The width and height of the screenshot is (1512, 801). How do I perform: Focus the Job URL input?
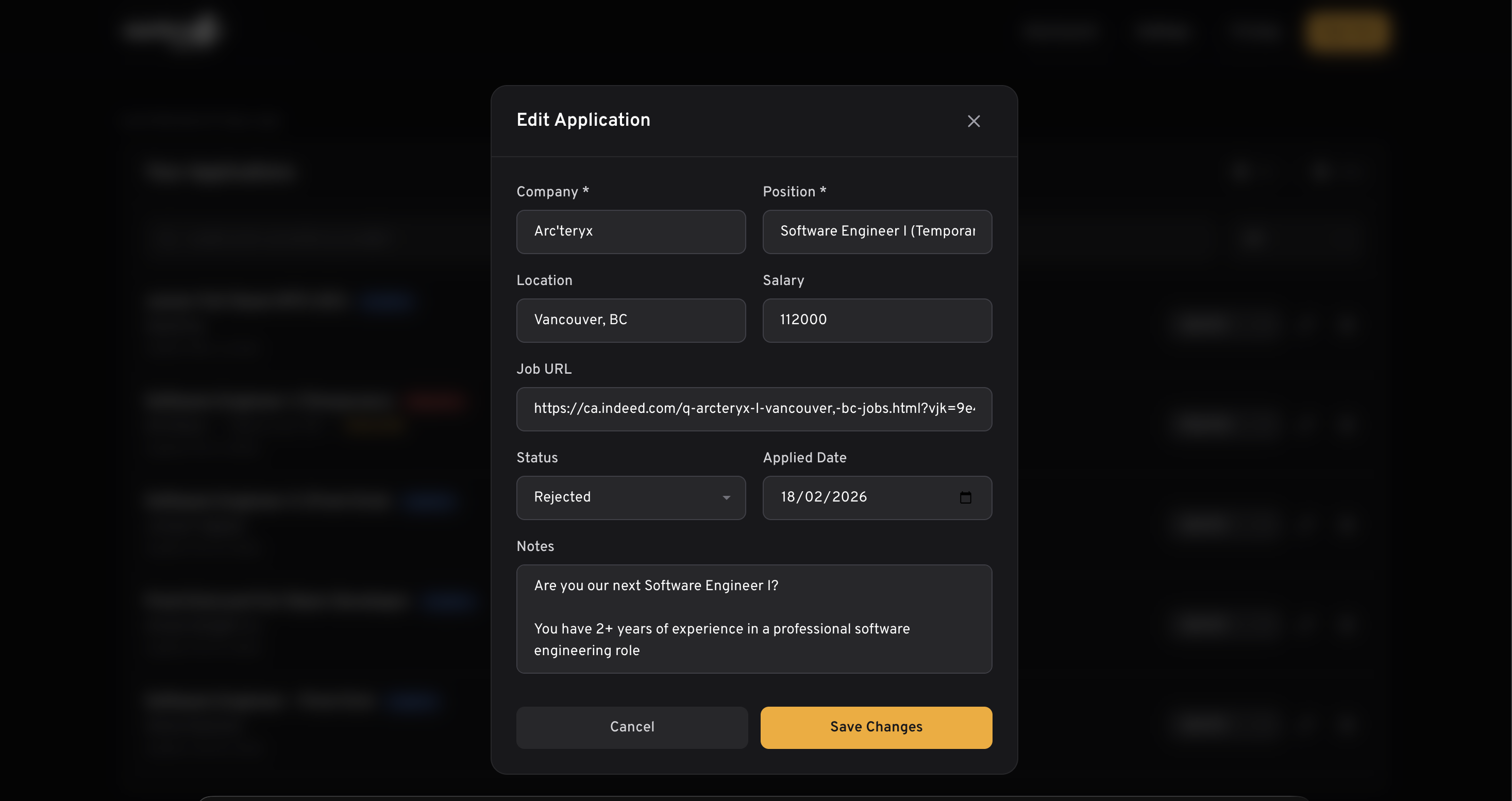(753, 409)
